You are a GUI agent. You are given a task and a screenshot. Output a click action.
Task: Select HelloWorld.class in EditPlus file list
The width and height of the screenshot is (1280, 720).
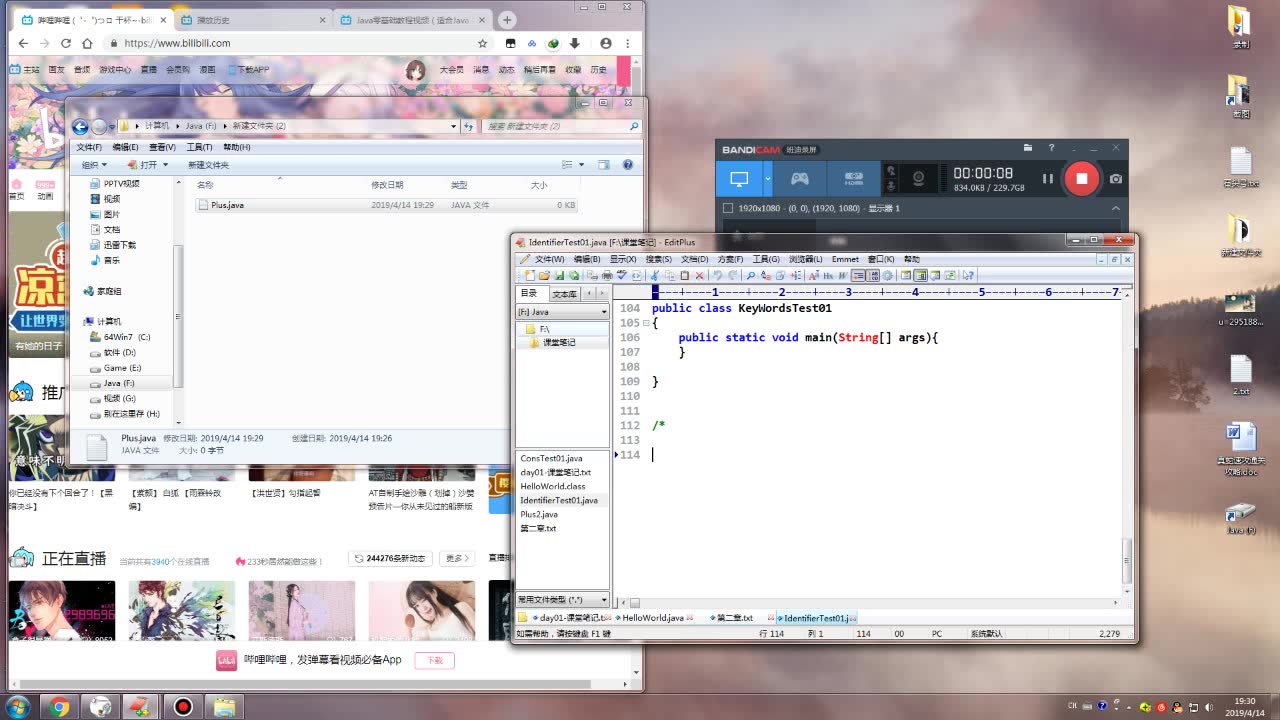click(553, 486)
